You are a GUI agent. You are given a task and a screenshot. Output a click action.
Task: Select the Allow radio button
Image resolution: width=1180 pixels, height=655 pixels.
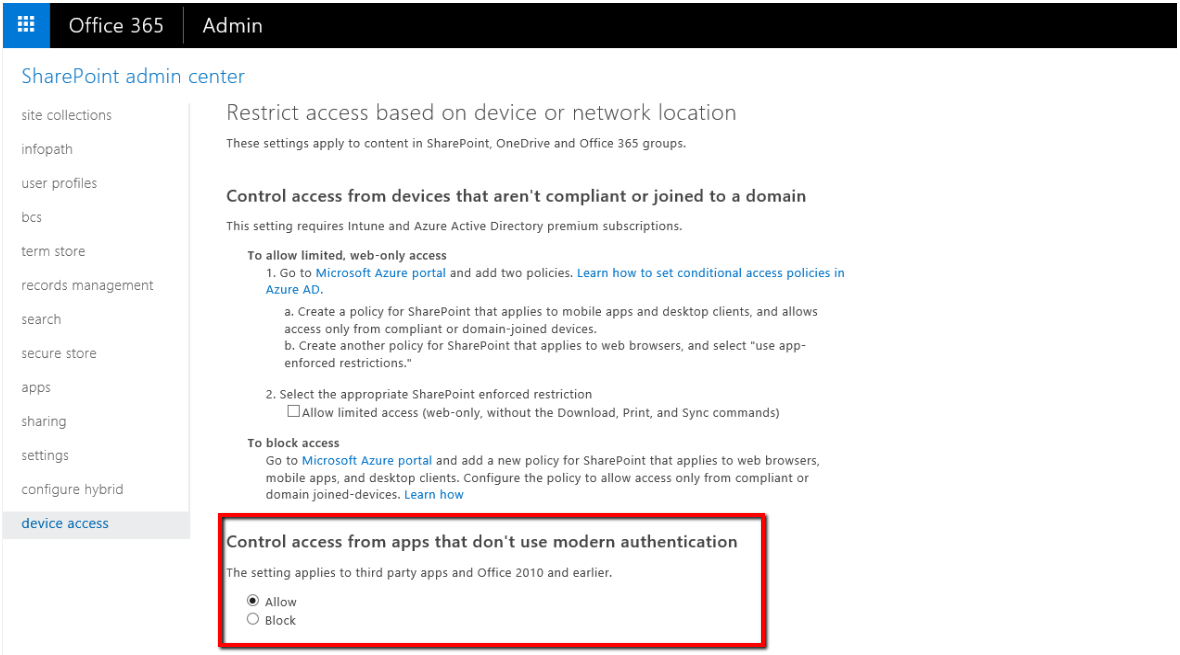click(253, 601)
